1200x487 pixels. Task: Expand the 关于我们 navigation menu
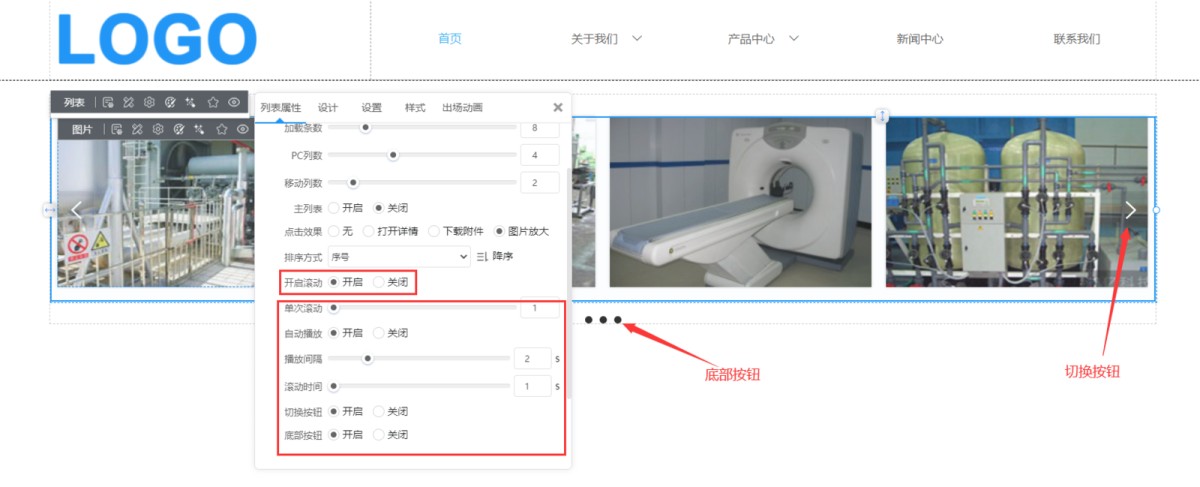(606, 39)
